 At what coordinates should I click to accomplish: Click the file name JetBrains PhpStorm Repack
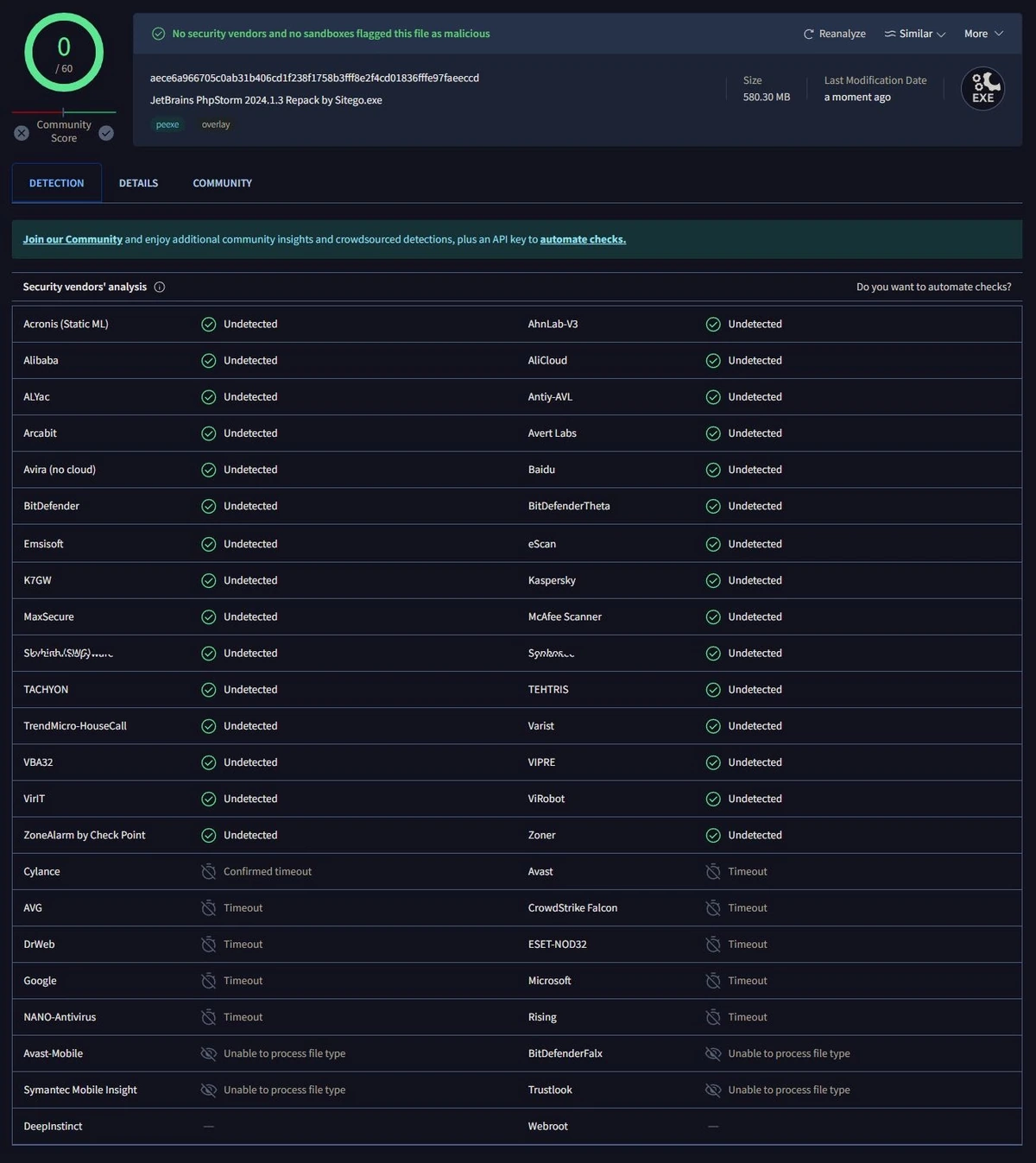click(x=266, y=100)
